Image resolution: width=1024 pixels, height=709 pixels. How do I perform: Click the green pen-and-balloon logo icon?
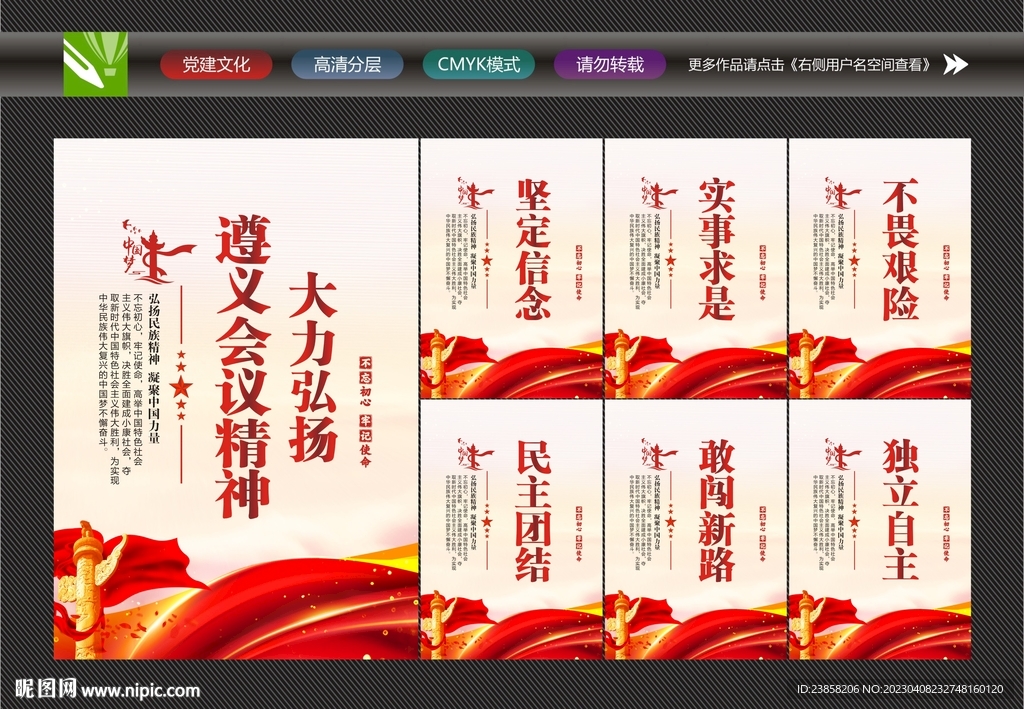95,64
